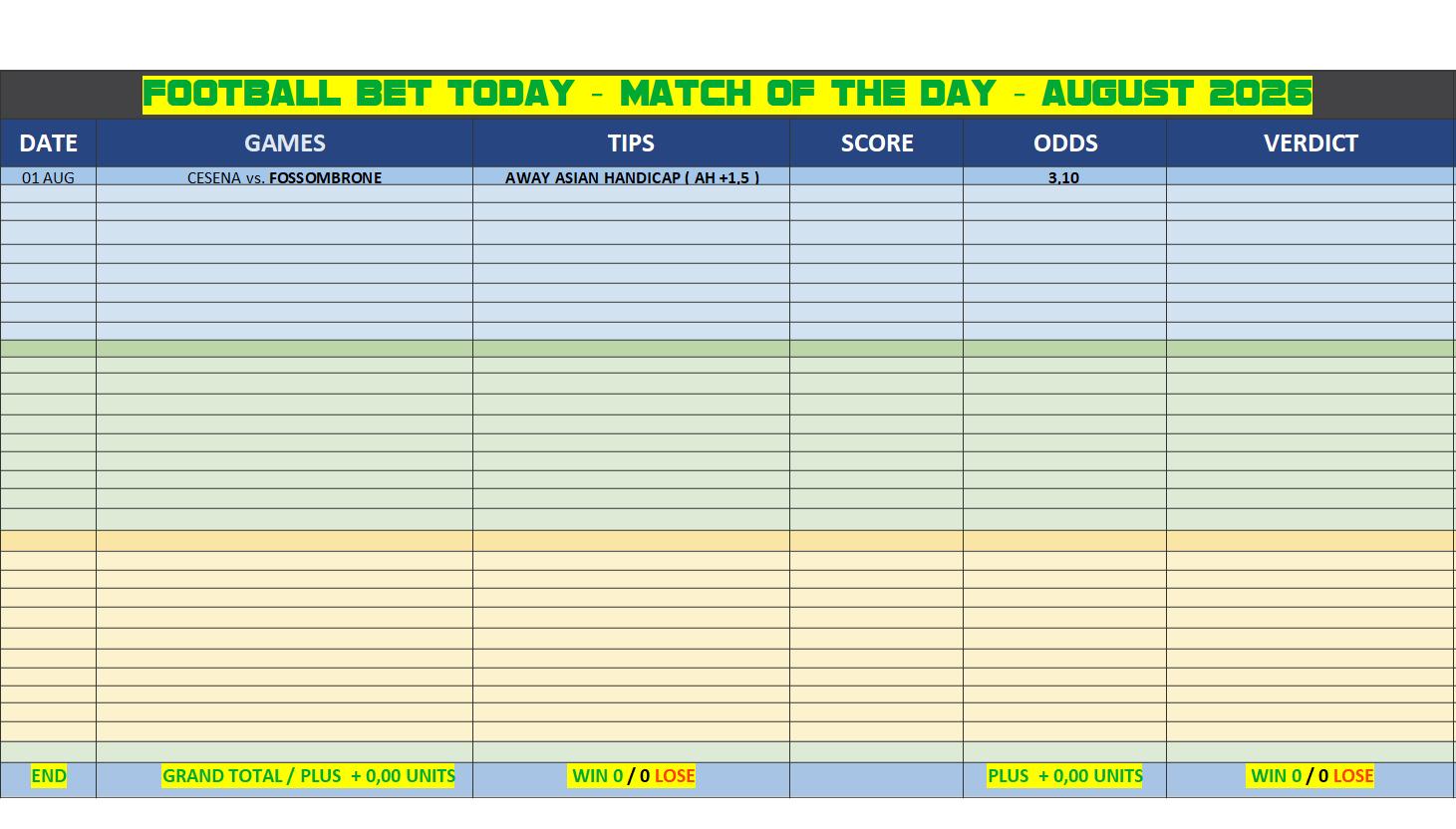Click the Football Bet Today title banner
1456x829 pixels.
click(x=728, y=95)
